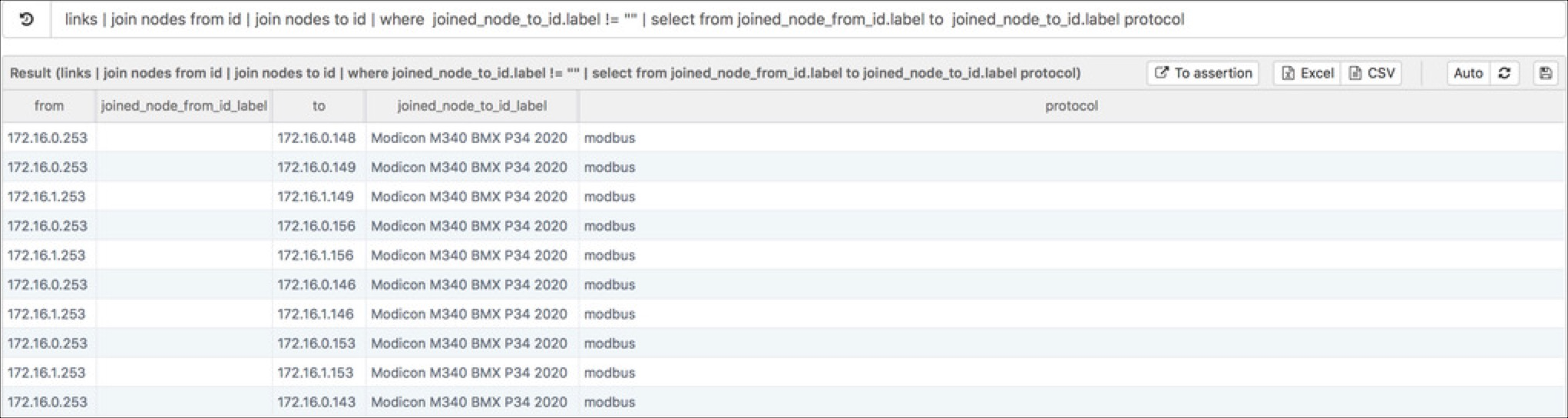This screenshot has height=418, width=1568.
Task: Sort by the protocol column header
Action: pos(1071,106)
